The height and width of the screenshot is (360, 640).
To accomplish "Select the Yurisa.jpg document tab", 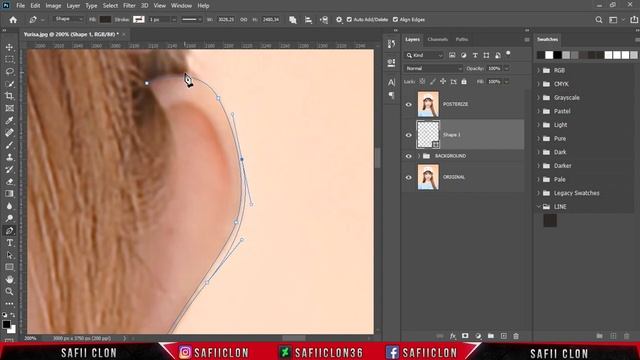I will click(x=71, y=34).
